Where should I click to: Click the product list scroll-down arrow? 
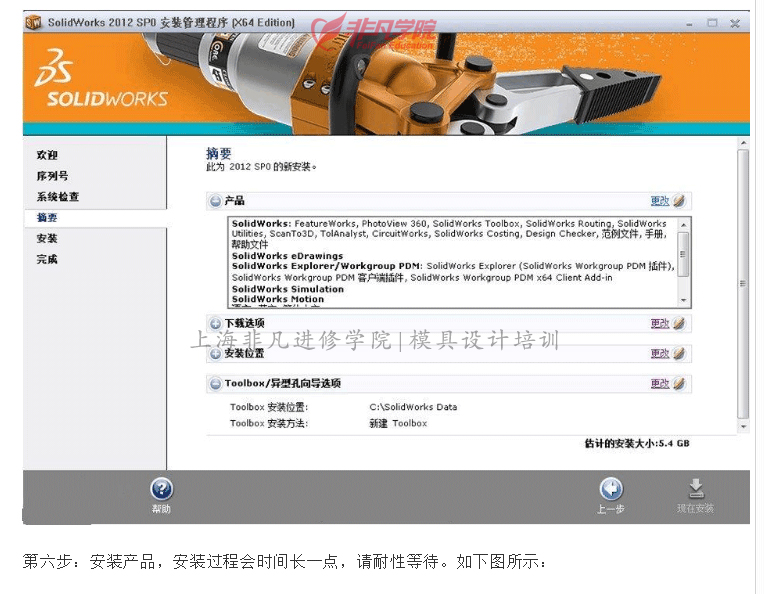click(x=684, y=300)
